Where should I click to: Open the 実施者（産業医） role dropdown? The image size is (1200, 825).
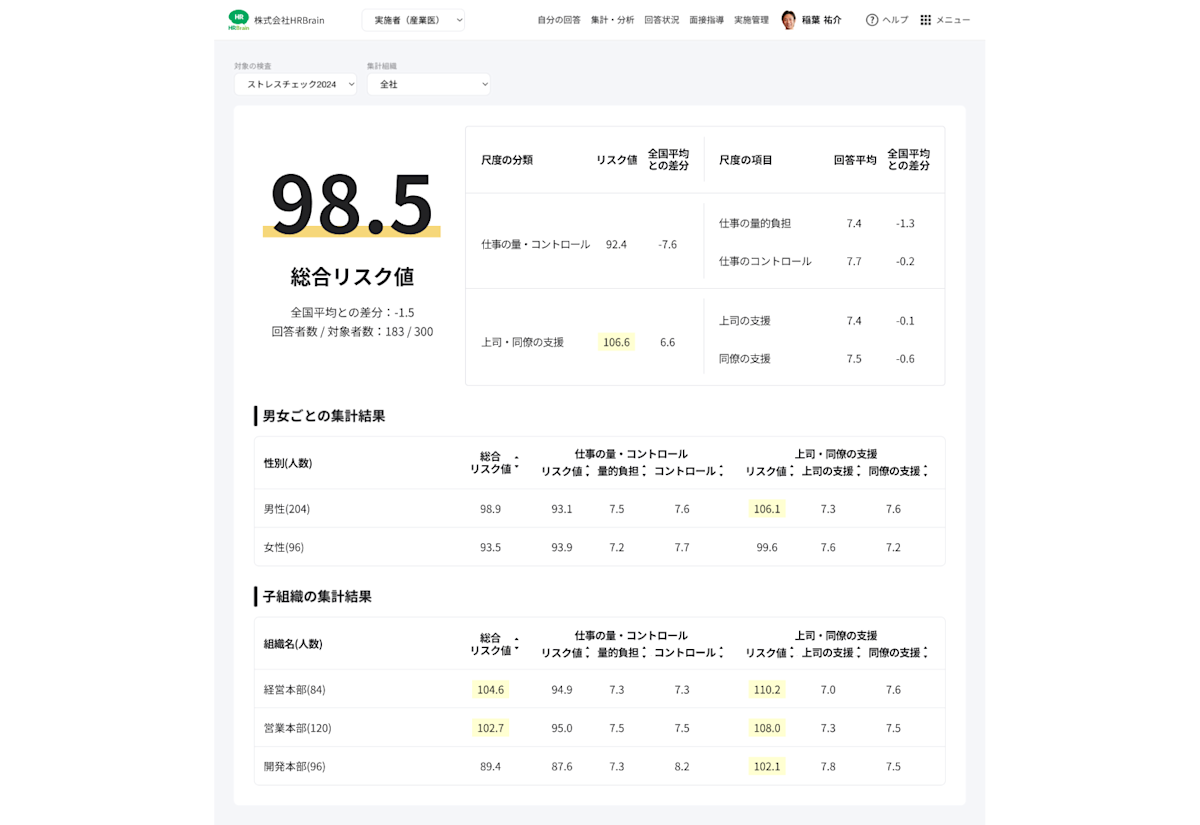tap(413, 20)
